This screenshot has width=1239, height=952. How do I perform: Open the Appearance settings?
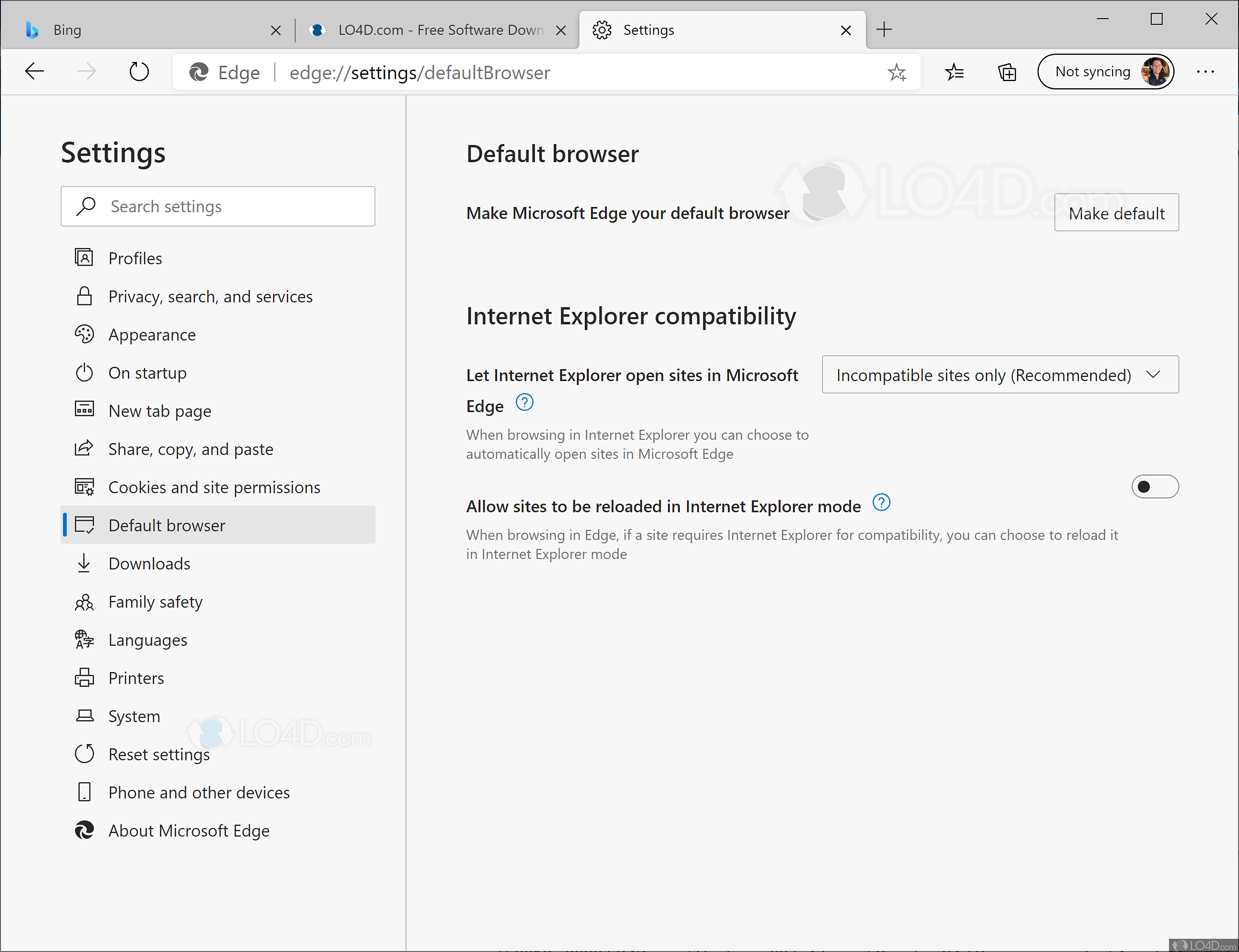click(152, 334)
